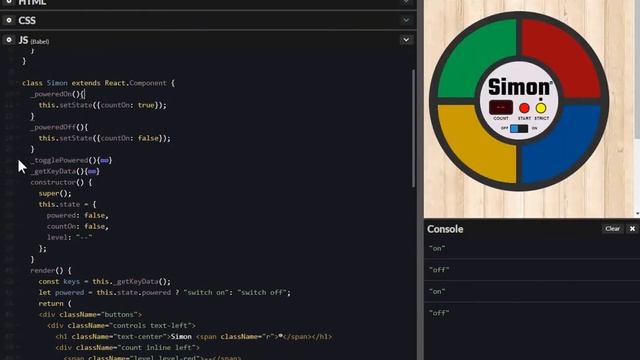Viewport: 640px width, 360px height.
Task: Click the first "on" console entry
Action: [x=437, y=248]
